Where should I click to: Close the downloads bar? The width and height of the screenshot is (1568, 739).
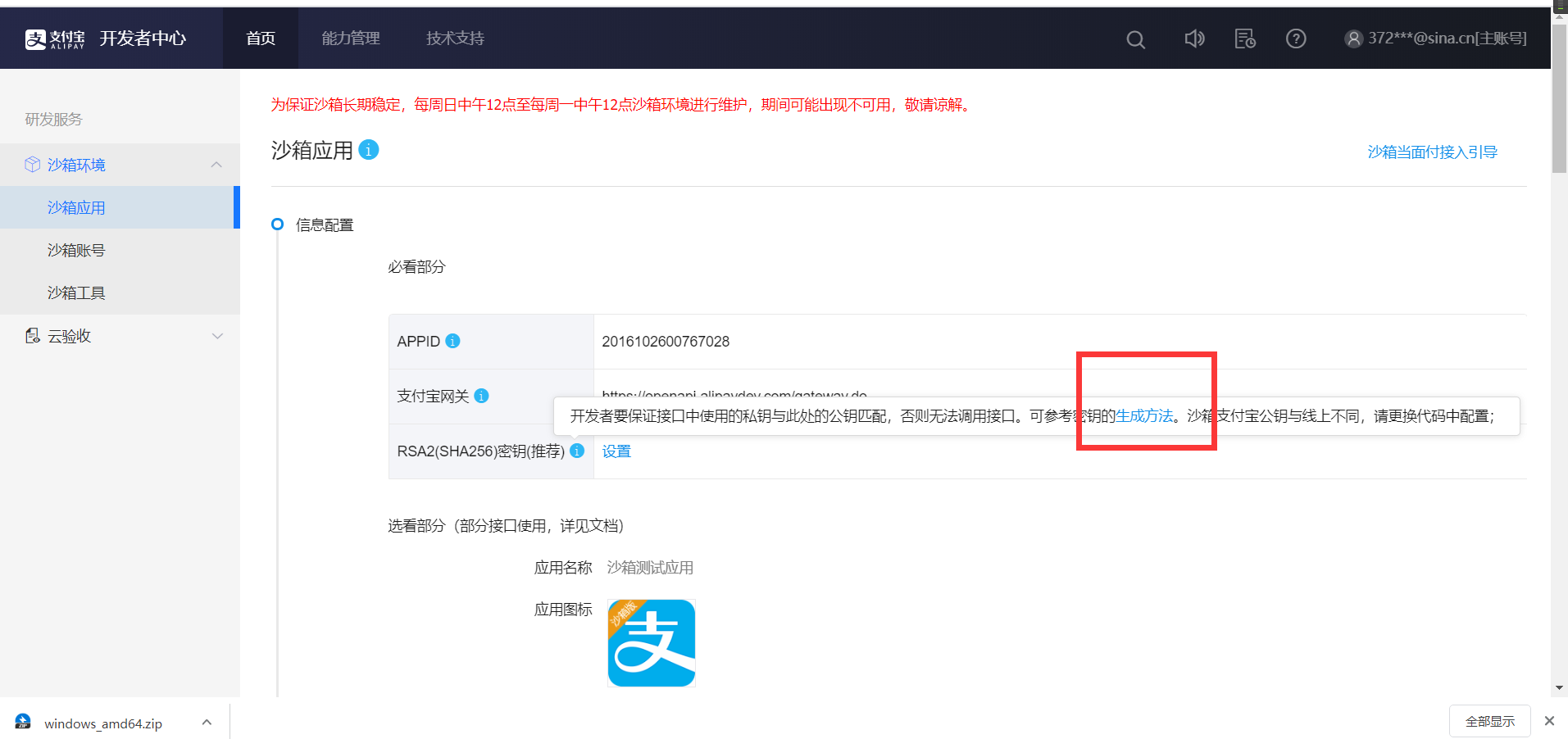click(1549, 721)
